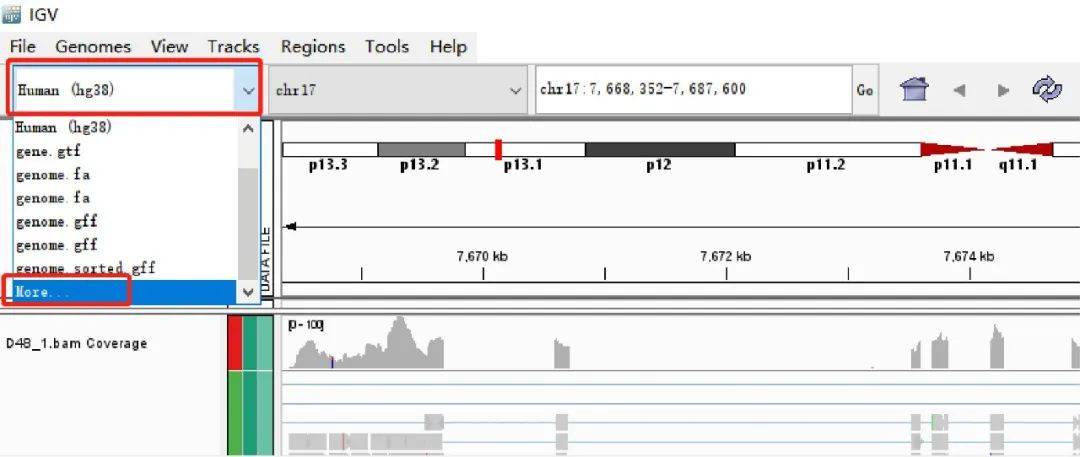This screenshot has width=1080, height=457.
Task: Click the Home icon in IGV toolbar
Action: [x=914, y=90]
